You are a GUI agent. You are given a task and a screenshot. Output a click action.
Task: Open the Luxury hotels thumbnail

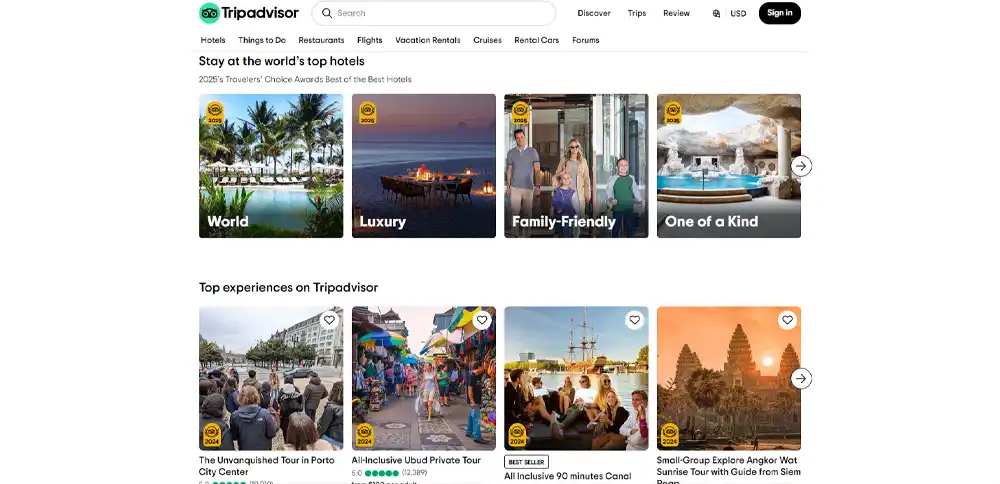pyautogui.click(x=423, y=166)
